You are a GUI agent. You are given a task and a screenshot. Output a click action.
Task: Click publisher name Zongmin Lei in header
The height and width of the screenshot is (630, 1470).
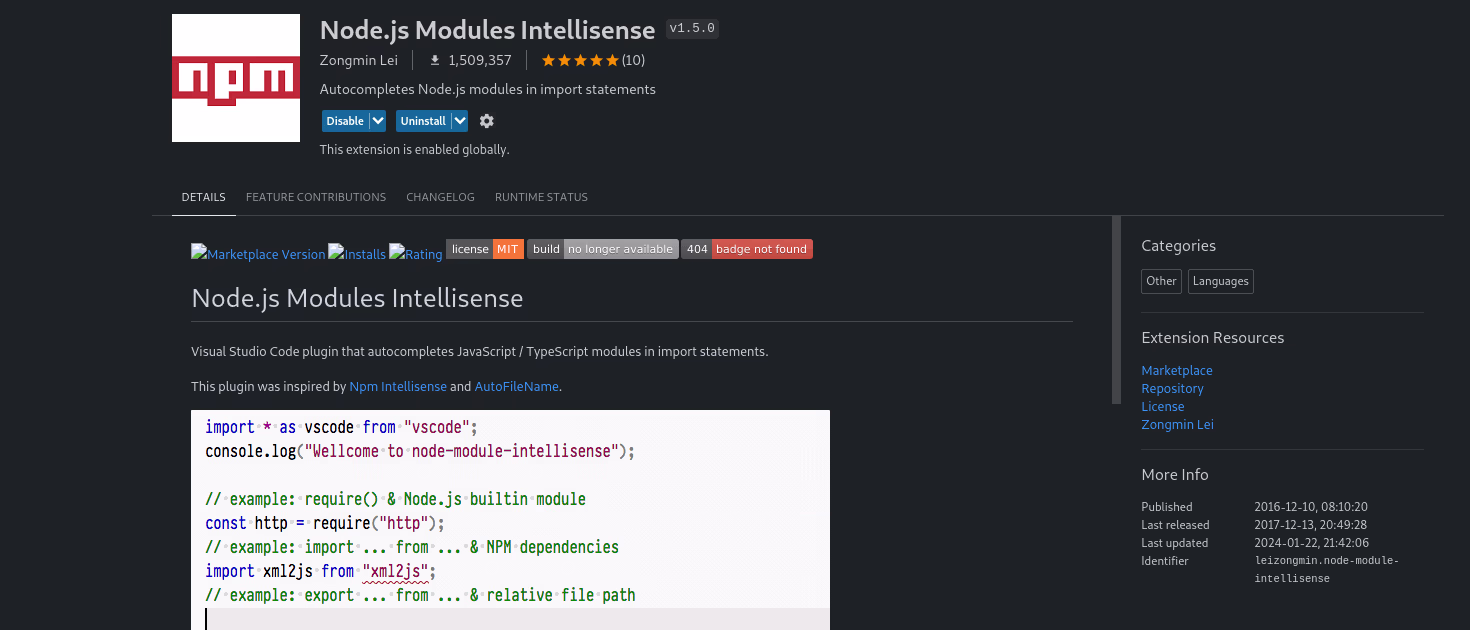click(359, 60)
